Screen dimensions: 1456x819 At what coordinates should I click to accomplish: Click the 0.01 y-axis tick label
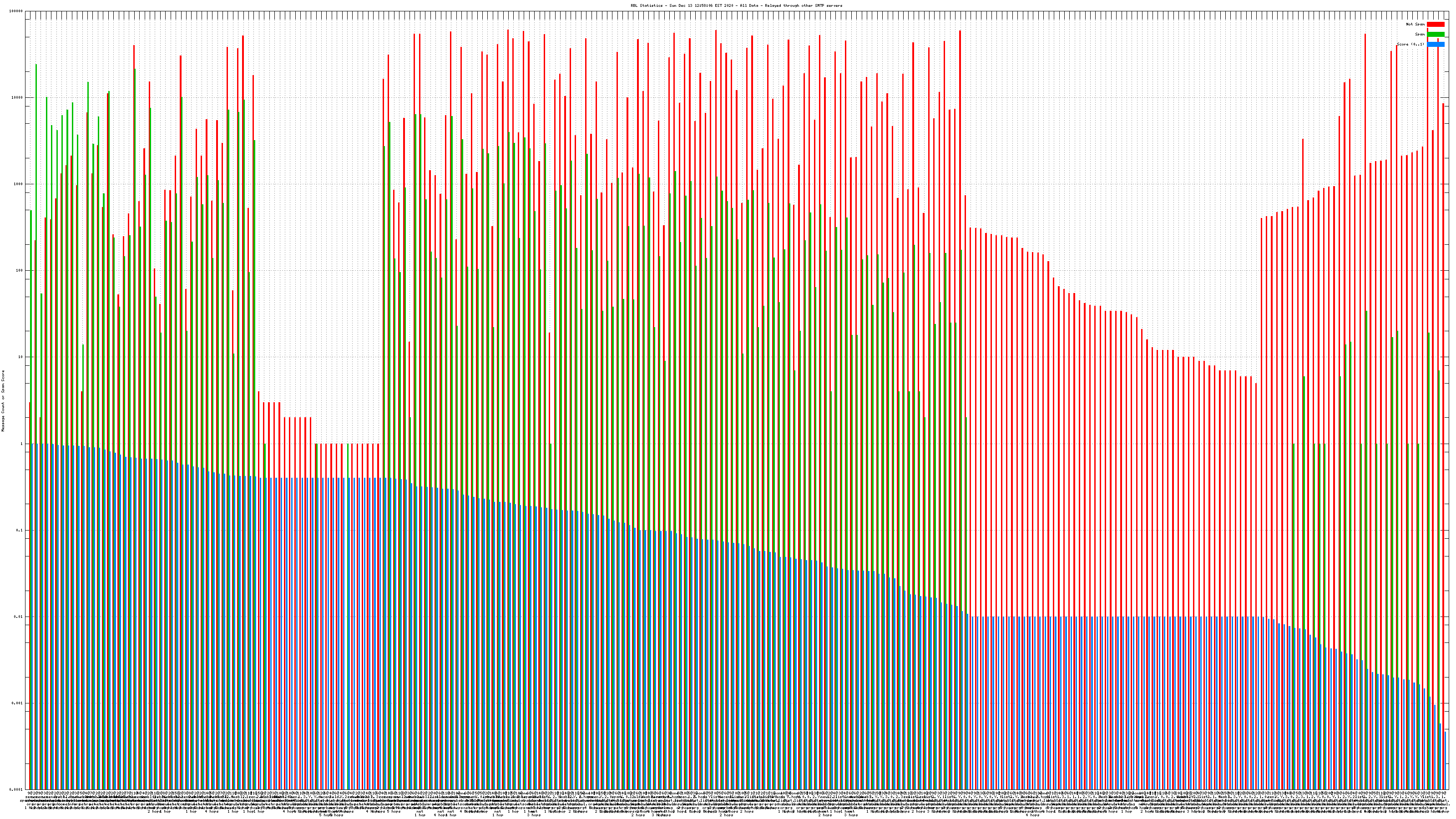point(19,617)
